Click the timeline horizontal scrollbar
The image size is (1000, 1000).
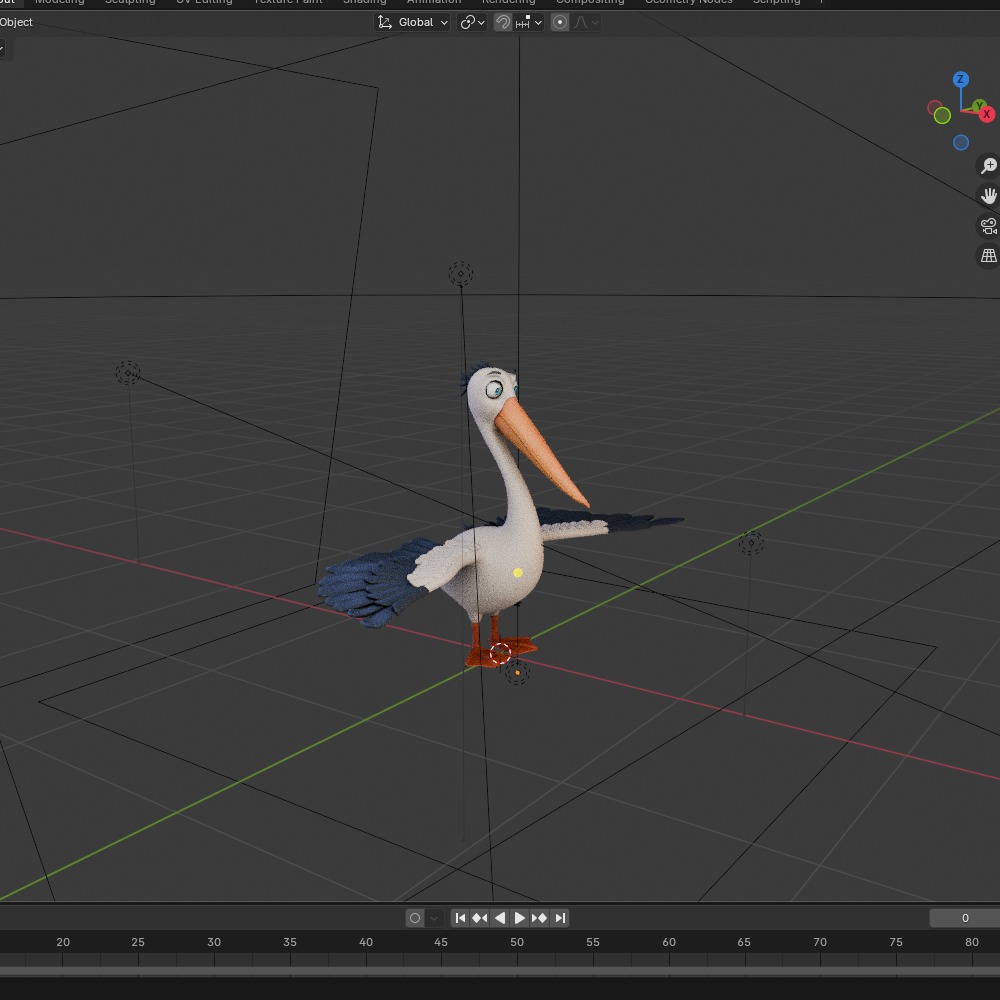[500, 971]
